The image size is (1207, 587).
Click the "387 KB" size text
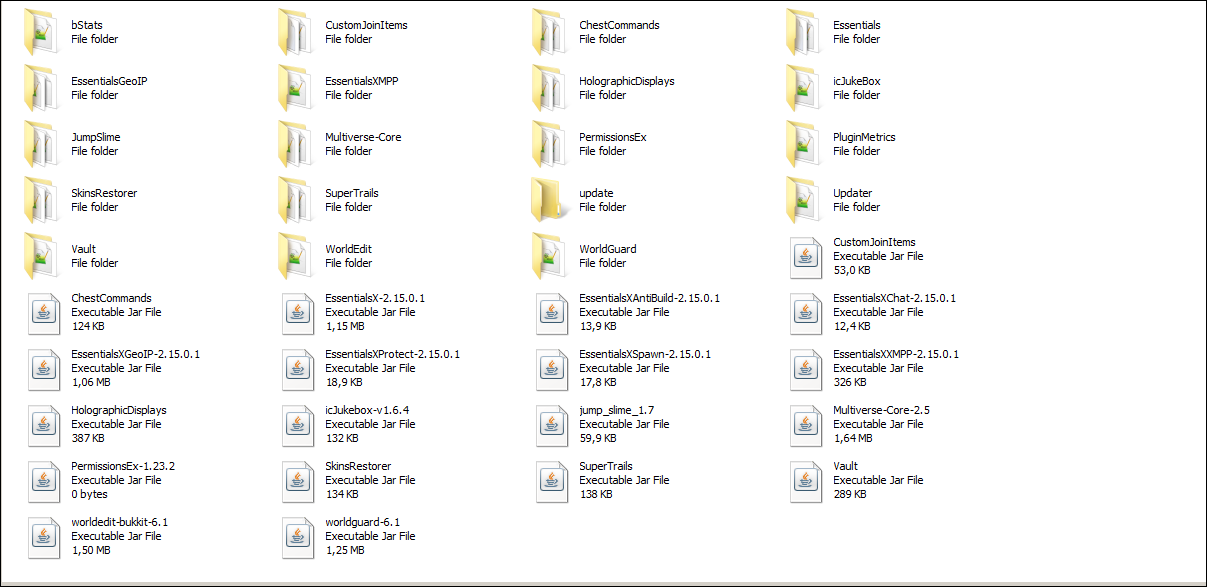click(x=87, y=438)
